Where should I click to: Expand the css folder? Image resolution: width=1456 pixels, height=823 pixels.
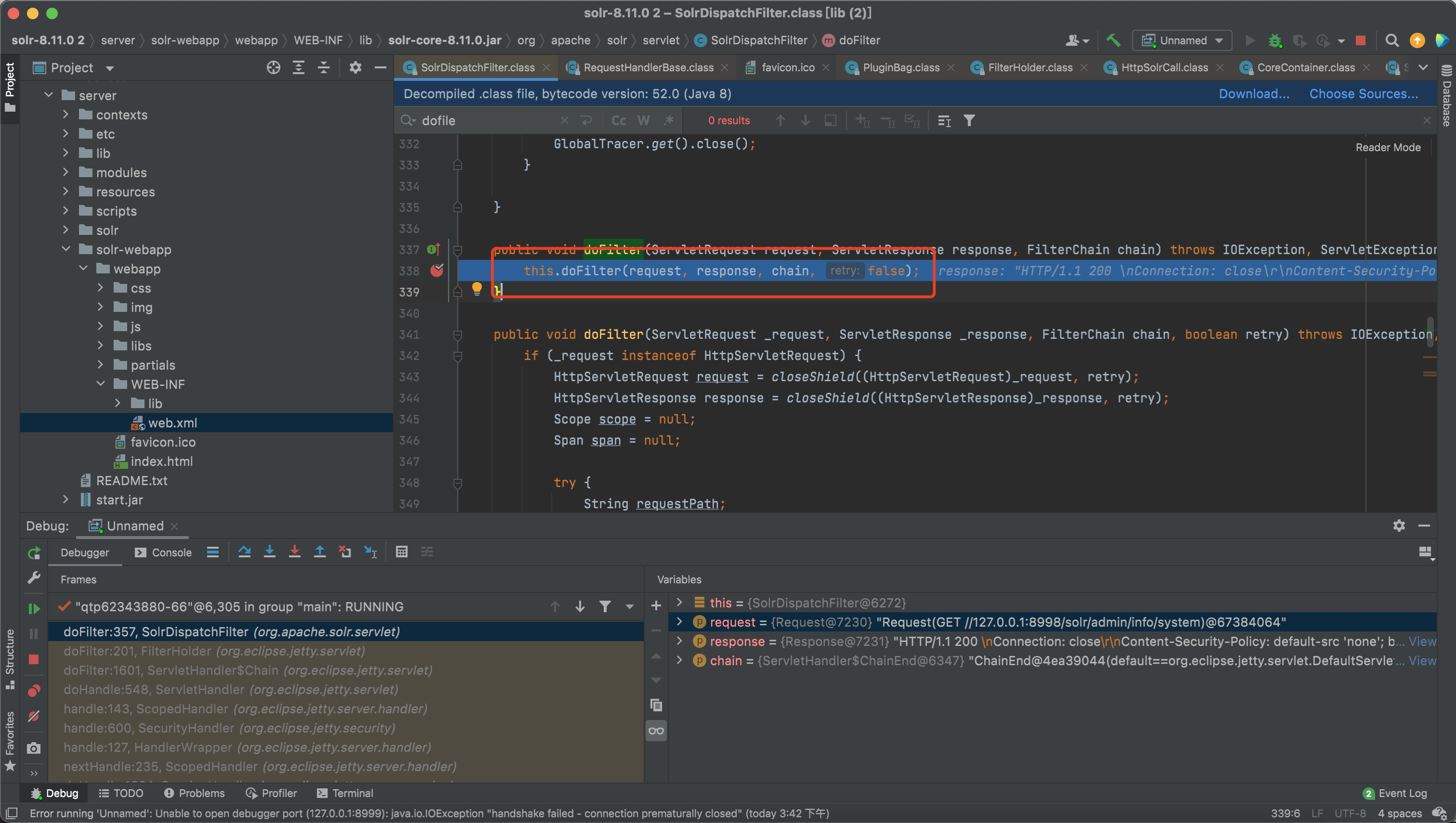(x=100, y=288)
